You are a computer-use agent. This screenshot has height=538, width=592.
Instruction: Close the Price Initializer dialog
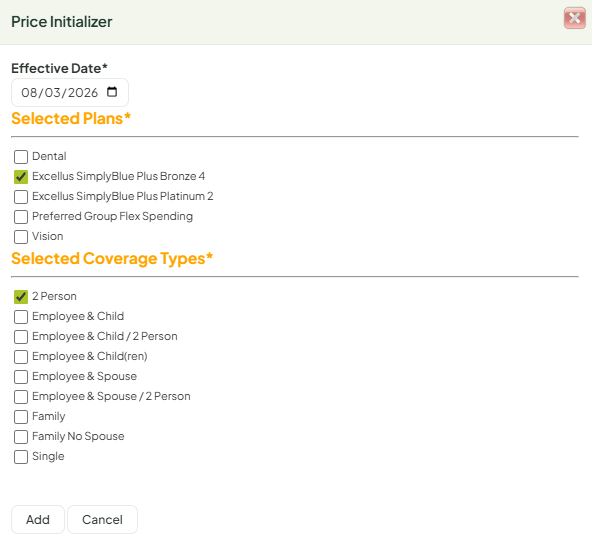(x=574, y=18)
